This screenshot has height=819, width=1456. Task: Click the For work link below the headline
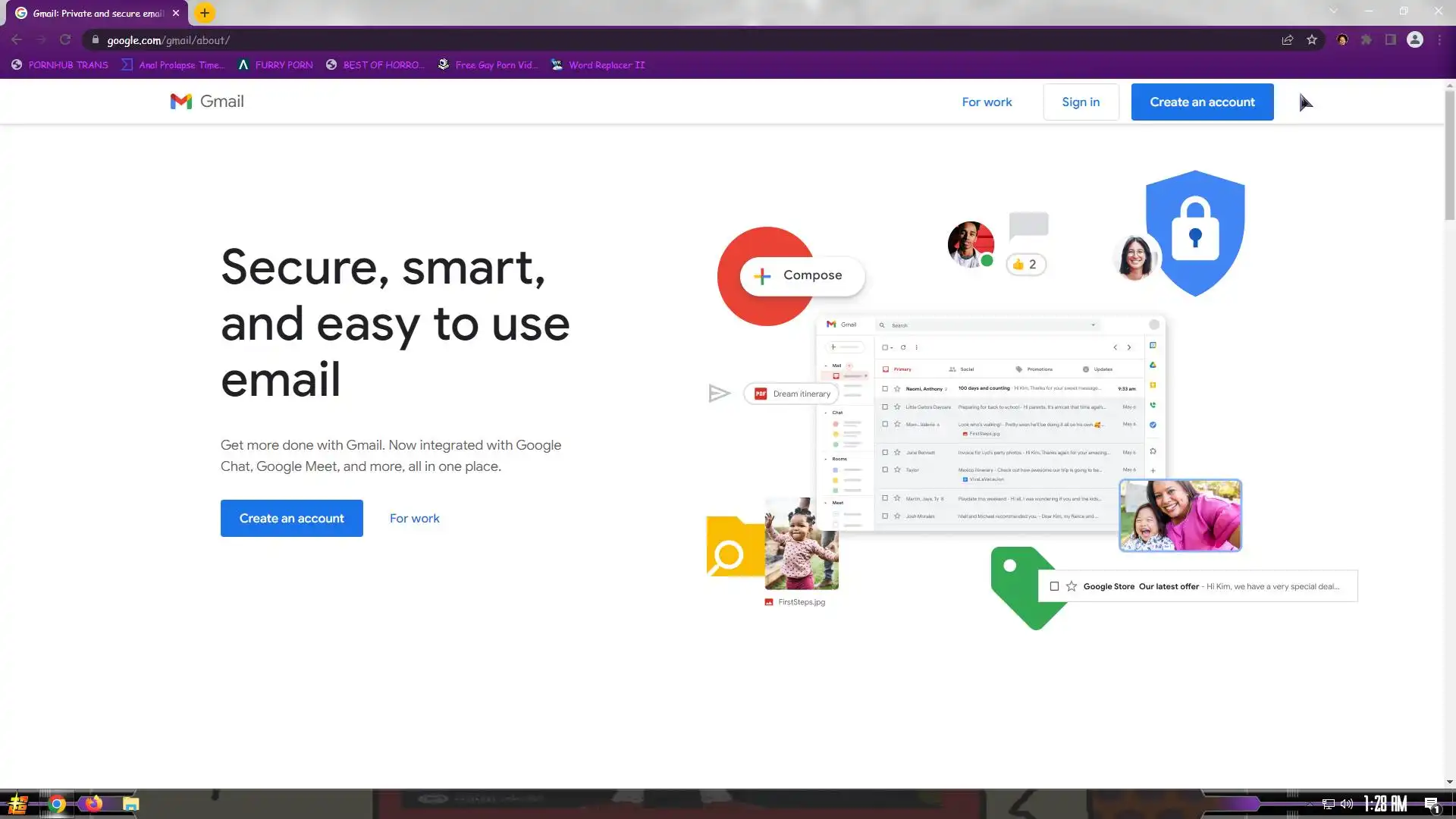coord(414,519)
